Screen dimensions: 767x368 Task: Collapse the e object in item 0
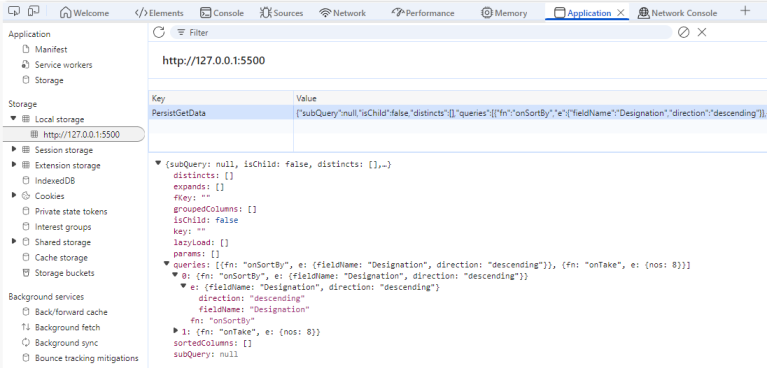pyautogui.click(x=184, y=287)
